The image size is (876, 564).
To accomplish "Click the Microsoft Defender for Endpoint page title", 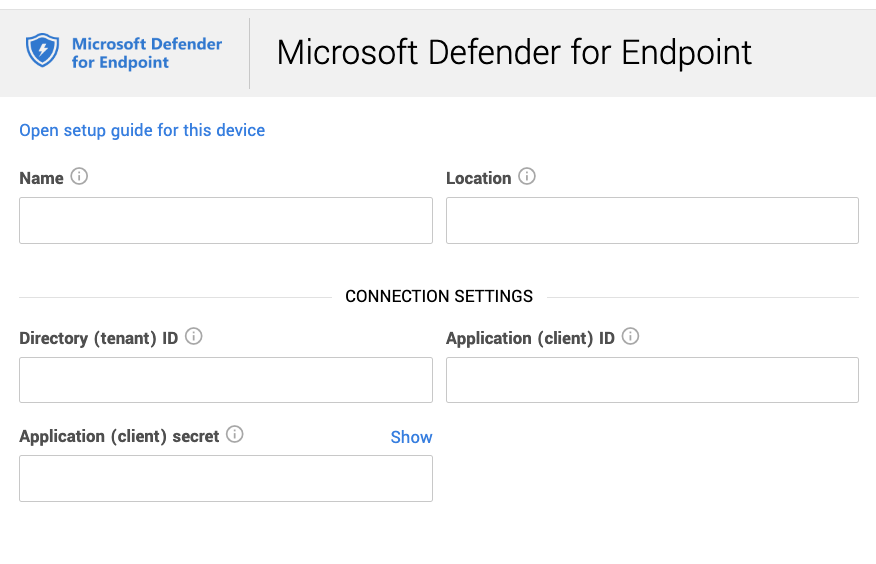I will (x=514, y=53).
